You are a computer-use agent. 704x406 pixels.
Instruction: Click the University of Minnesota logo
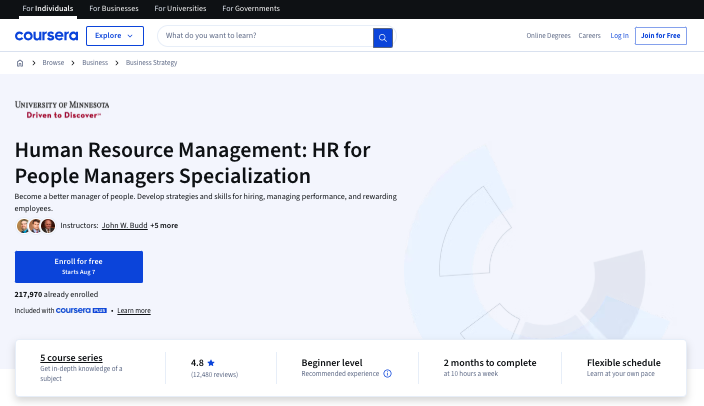point(62,108)
